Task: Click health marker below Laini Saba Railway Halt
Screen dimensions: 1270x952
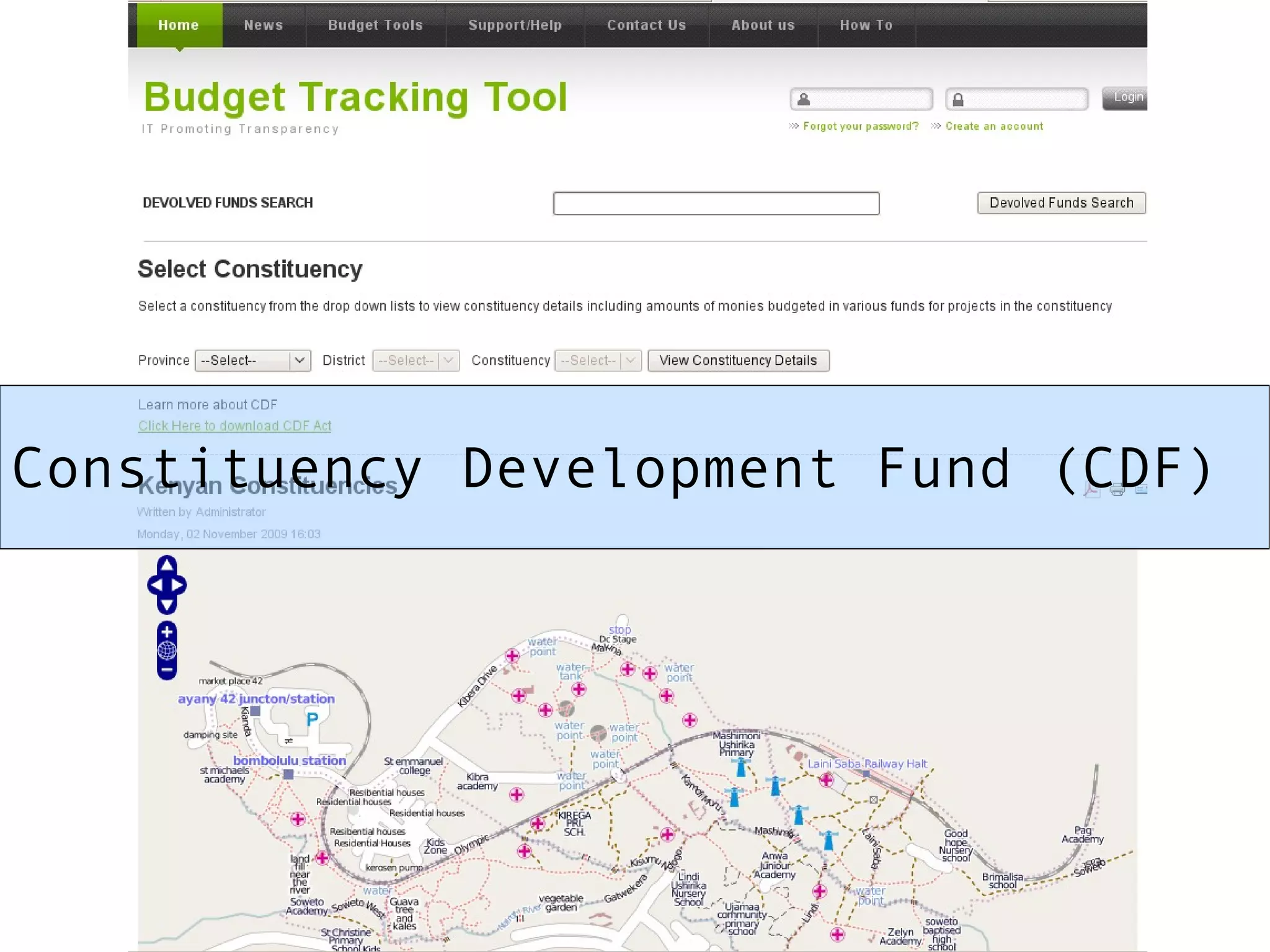Action: (826, 780)
